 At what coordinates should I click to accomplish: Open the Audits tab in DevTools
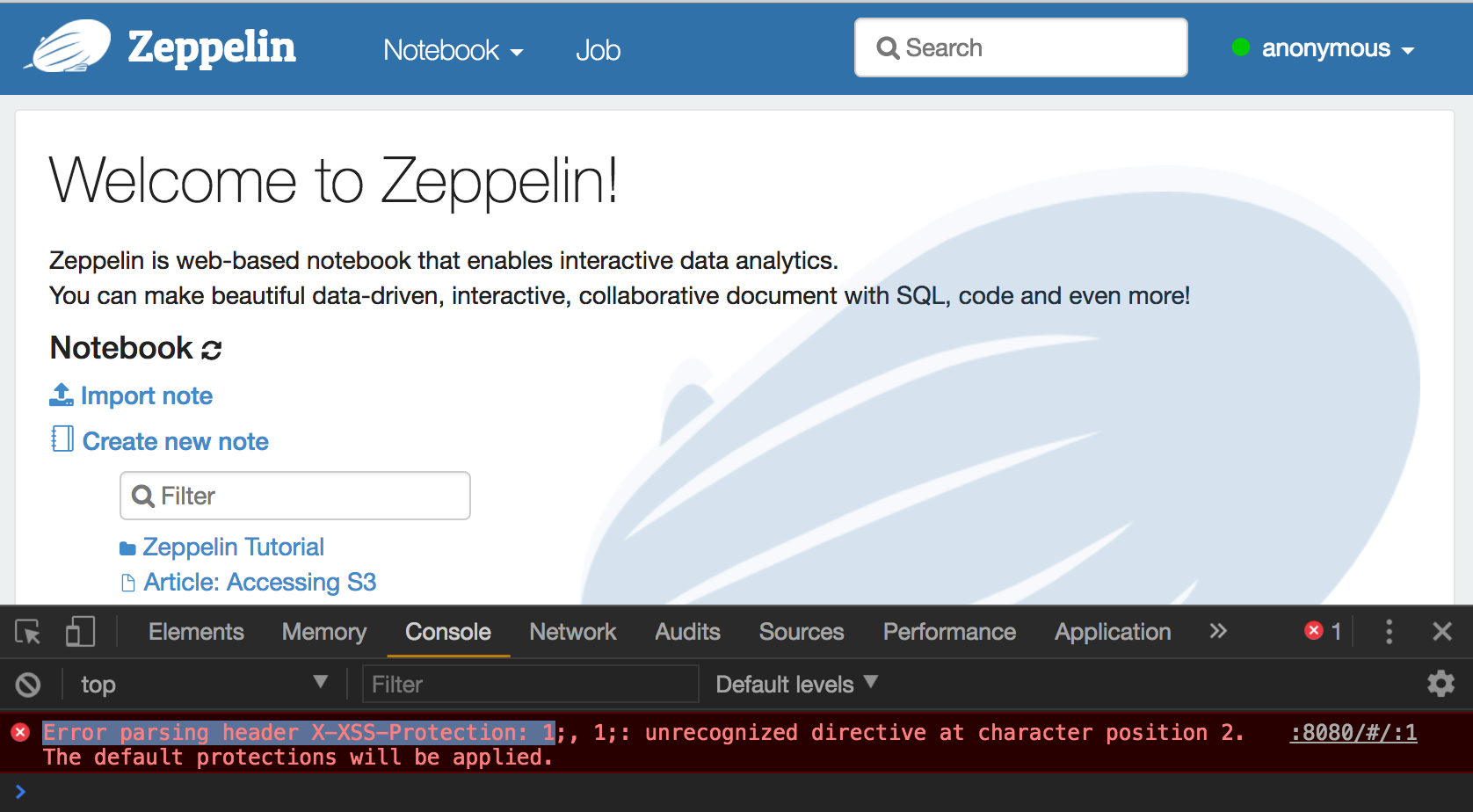[687, 632]
